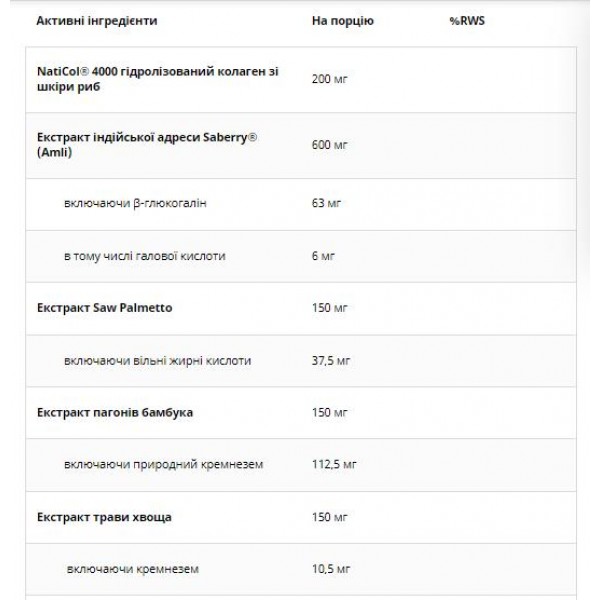Screen dimensions: 600x600
Task: Click the 150 мг value for Saw Palmetto
Action: 330,308
